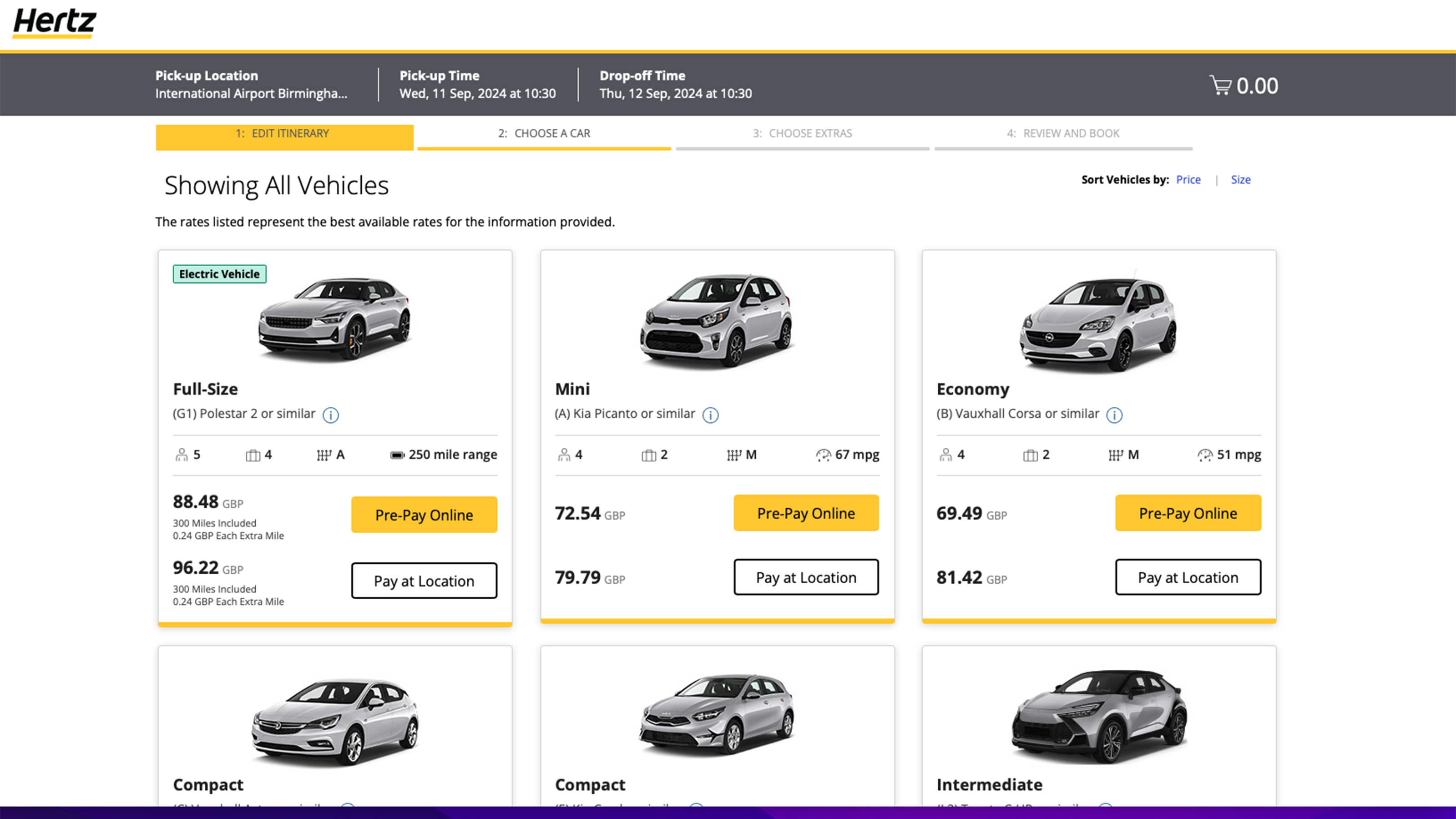Image resolution: width=1456 pixels, height=819 pixels.
Task: Click passenger icon on Economy card
Action: tap(945, 455)
